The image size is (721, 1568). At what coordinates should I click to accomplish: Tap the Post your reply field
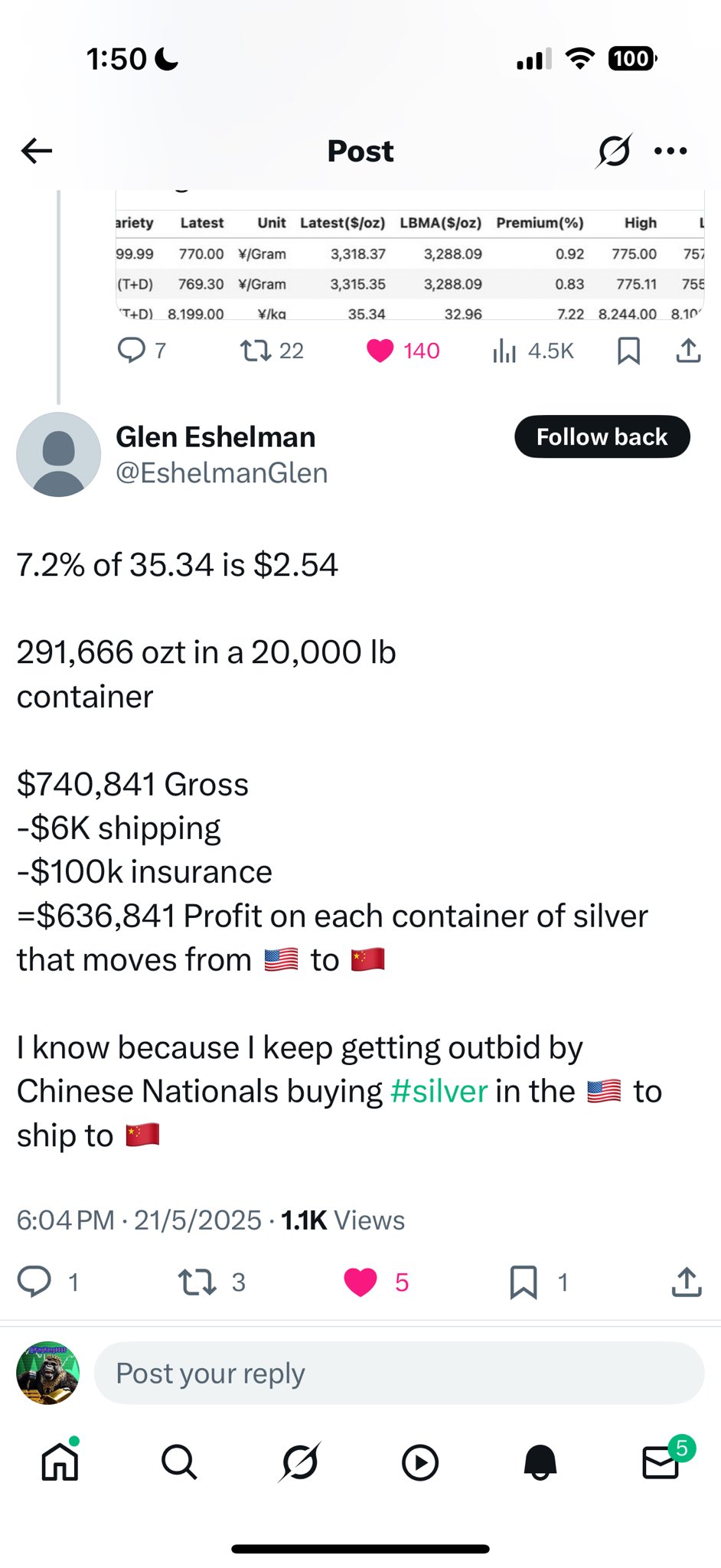(399, 1373)
